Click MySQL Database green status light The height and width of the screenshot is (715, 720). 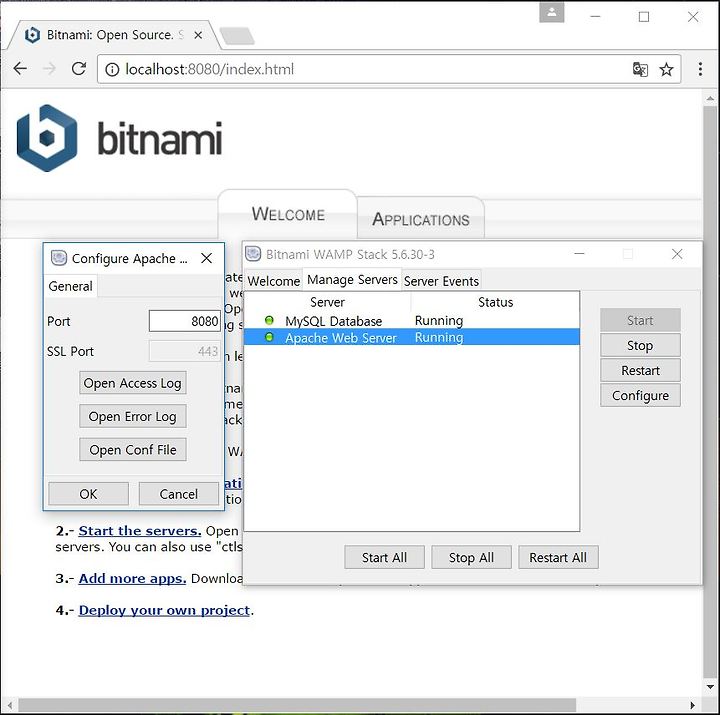269,320
